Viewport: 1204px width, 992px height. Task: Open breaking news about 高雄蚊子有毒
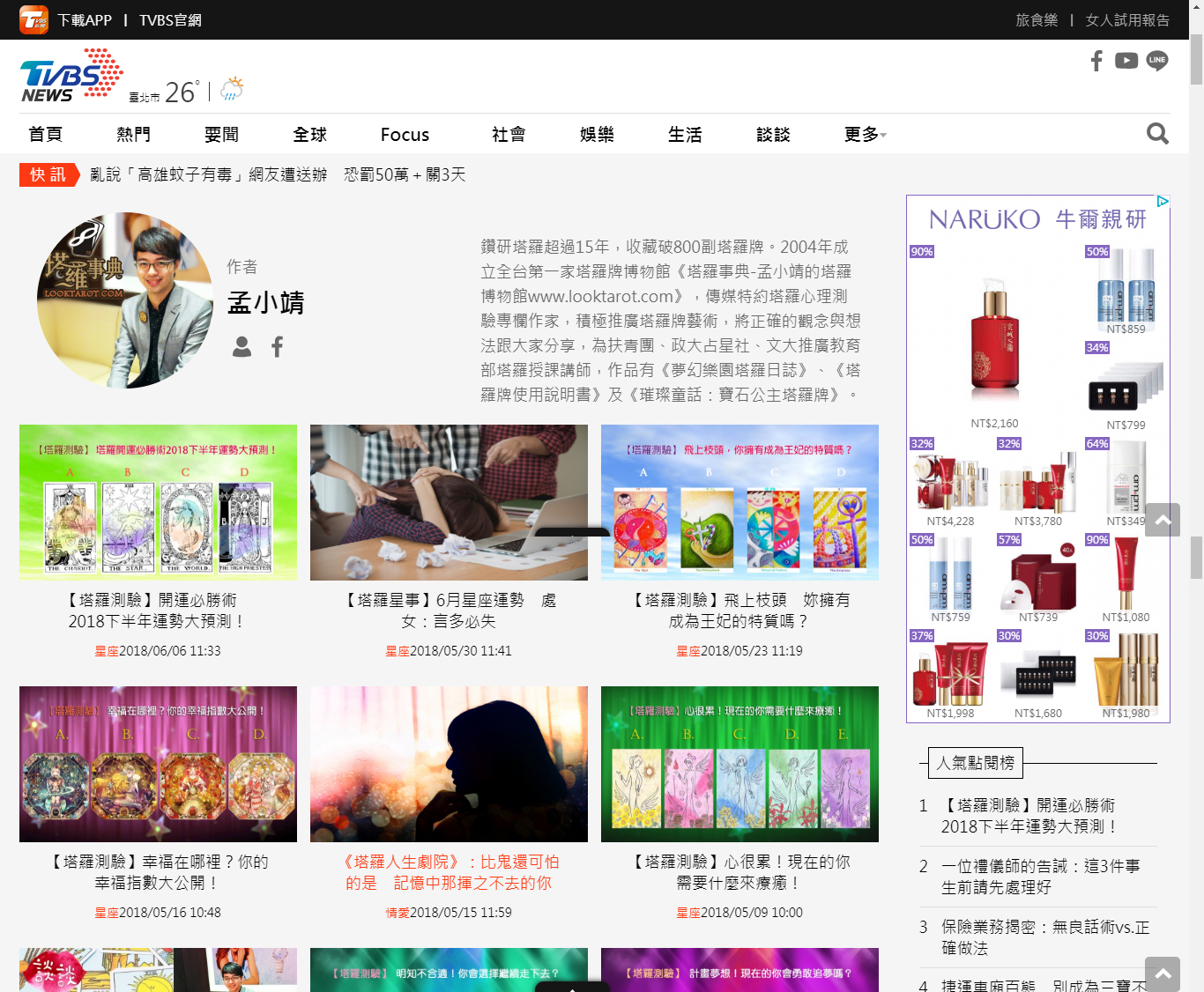(278, 174)
